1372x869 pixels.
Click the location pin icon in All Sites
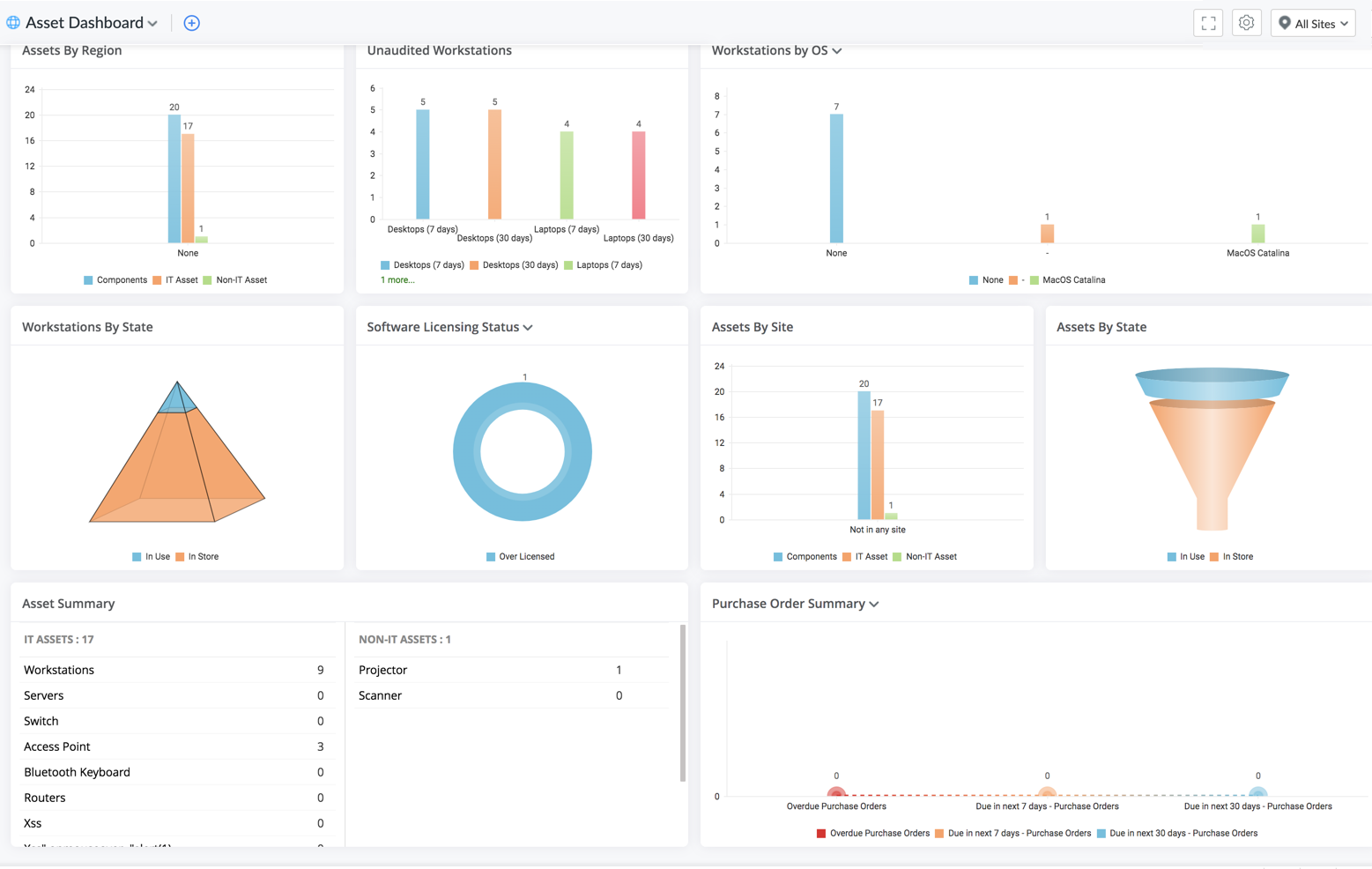pos(1285,23)
